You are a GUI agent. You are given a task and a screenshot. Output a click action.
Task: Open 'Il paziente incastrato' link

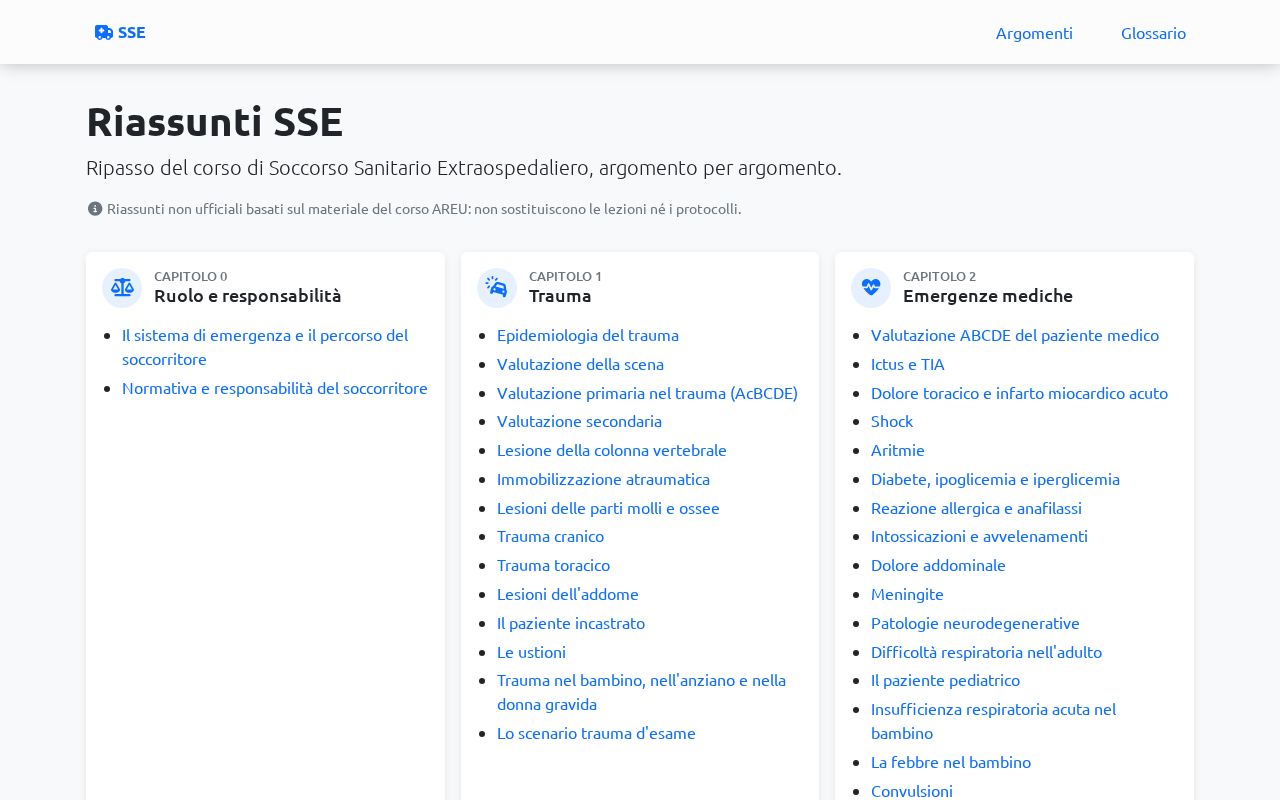pos(571,623)
